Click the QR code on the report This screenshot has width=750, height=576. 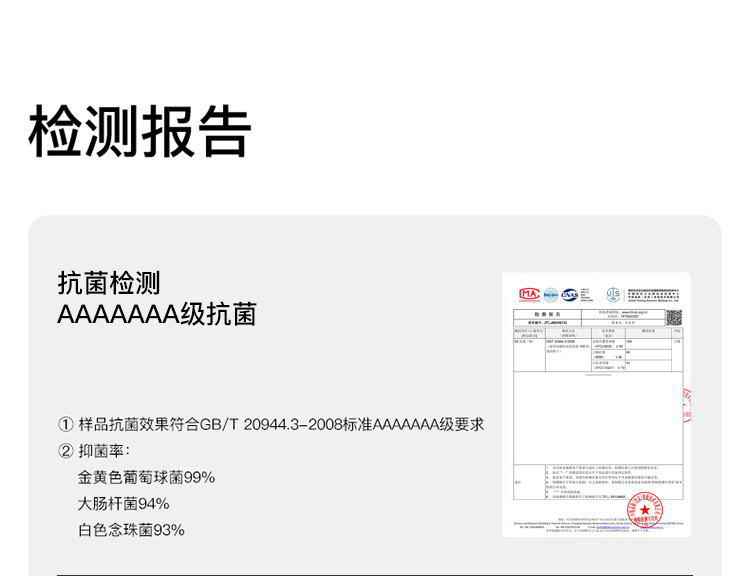point(674,317)
